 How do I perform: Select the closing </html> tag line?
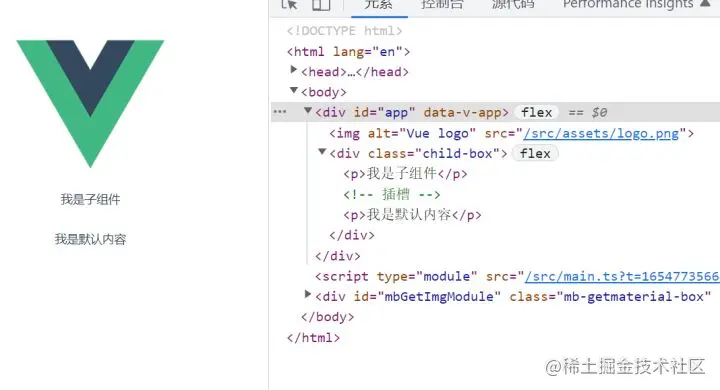313,338
